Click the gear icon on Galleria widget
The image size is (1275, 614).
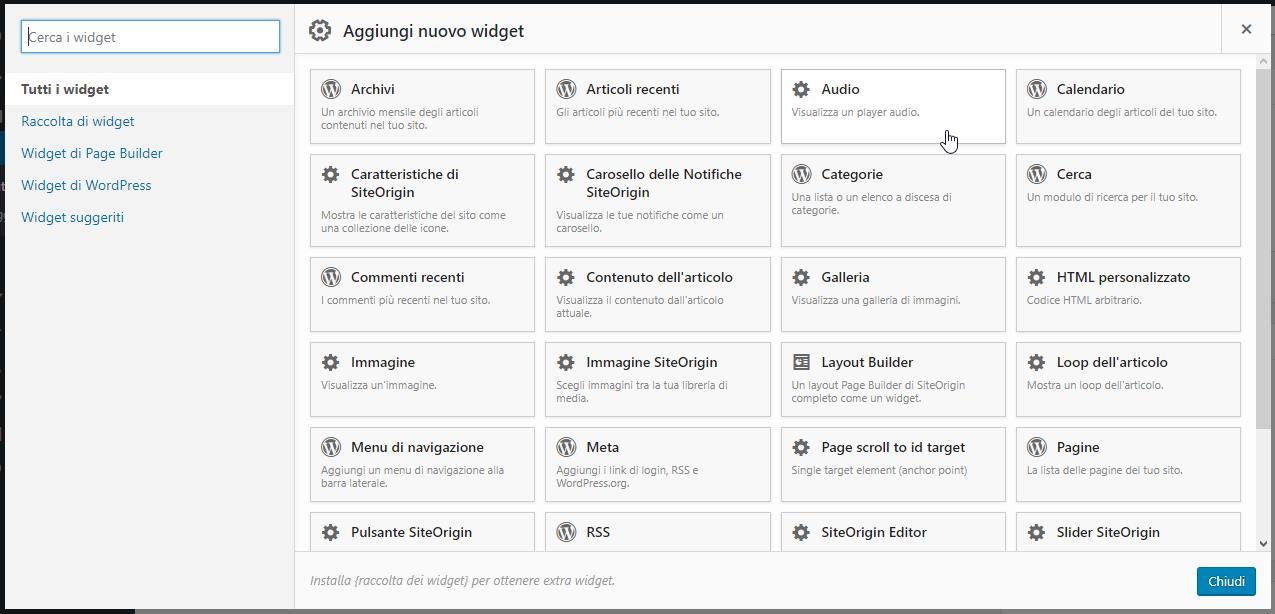coord(801,277)
